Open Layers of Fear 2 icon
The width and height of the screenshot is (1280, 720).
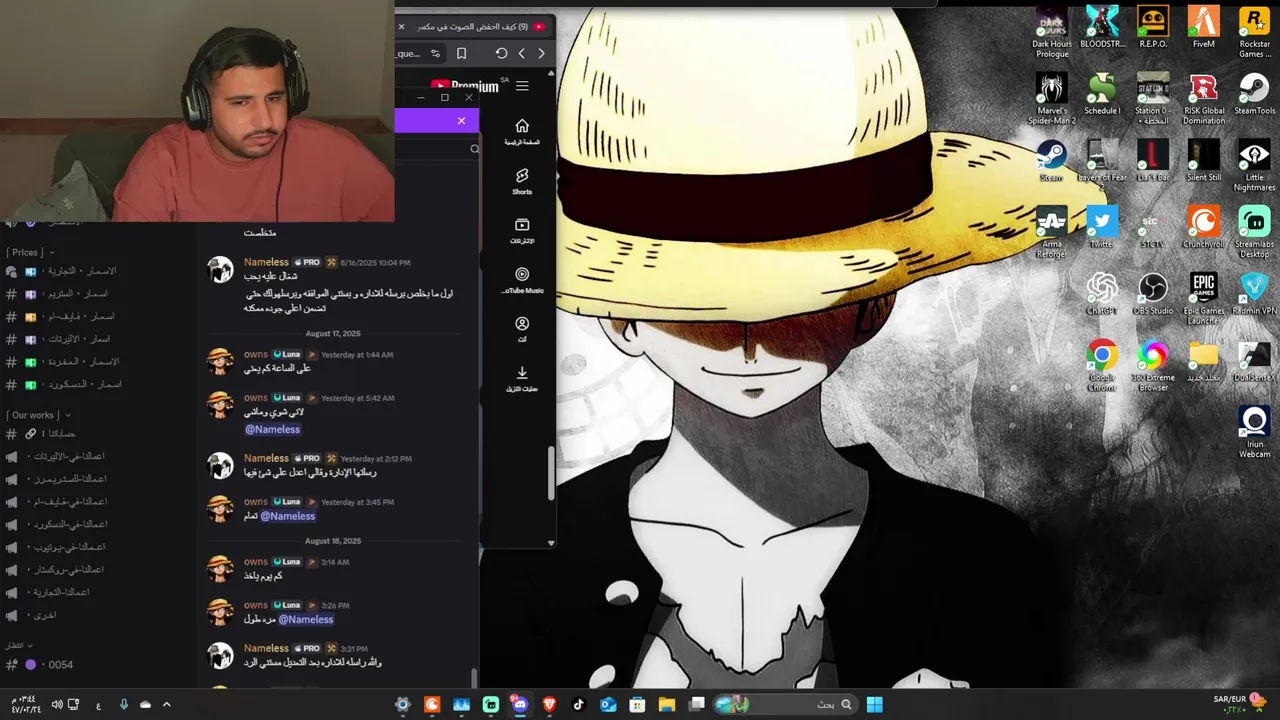(x=1102, y=165)
